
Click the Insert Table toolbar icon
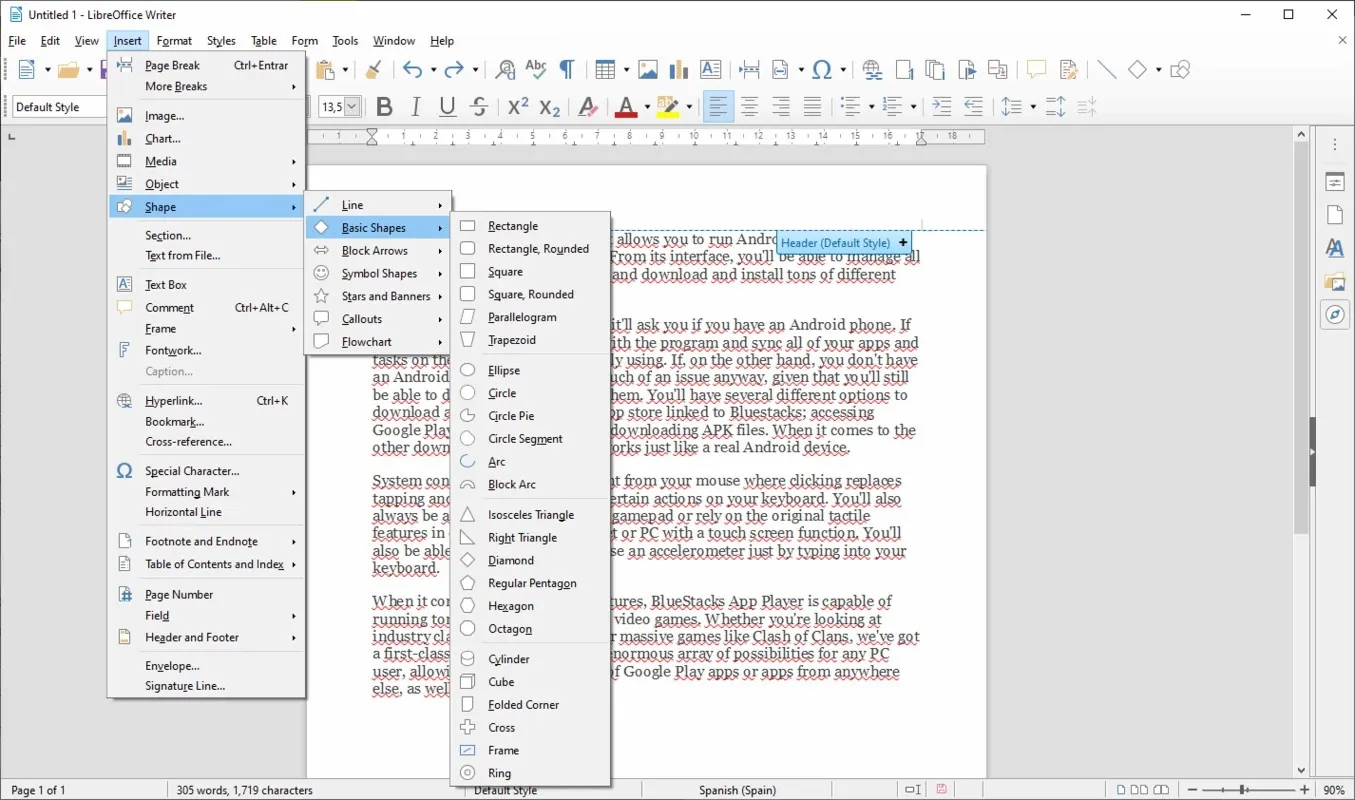(604, 69)
